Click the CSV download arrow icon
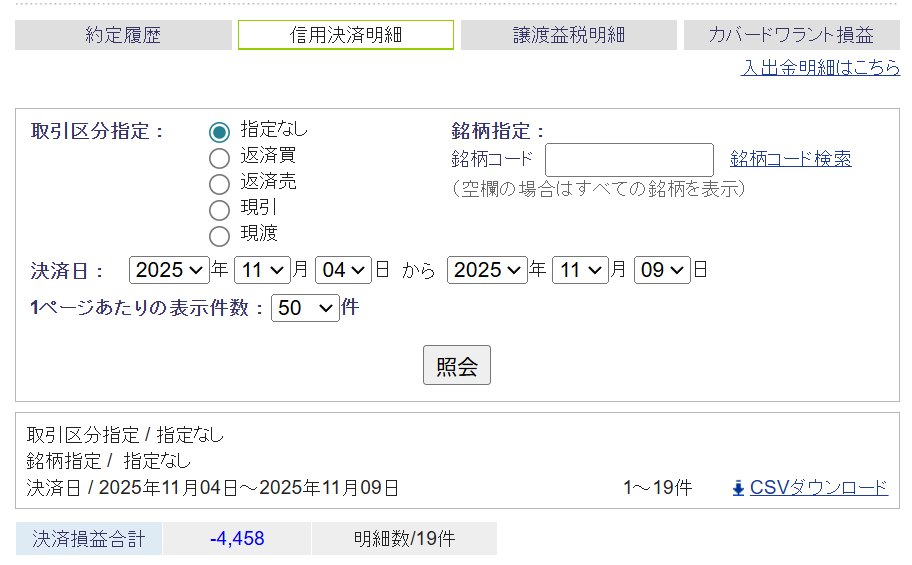 click(x=738, y=488)
